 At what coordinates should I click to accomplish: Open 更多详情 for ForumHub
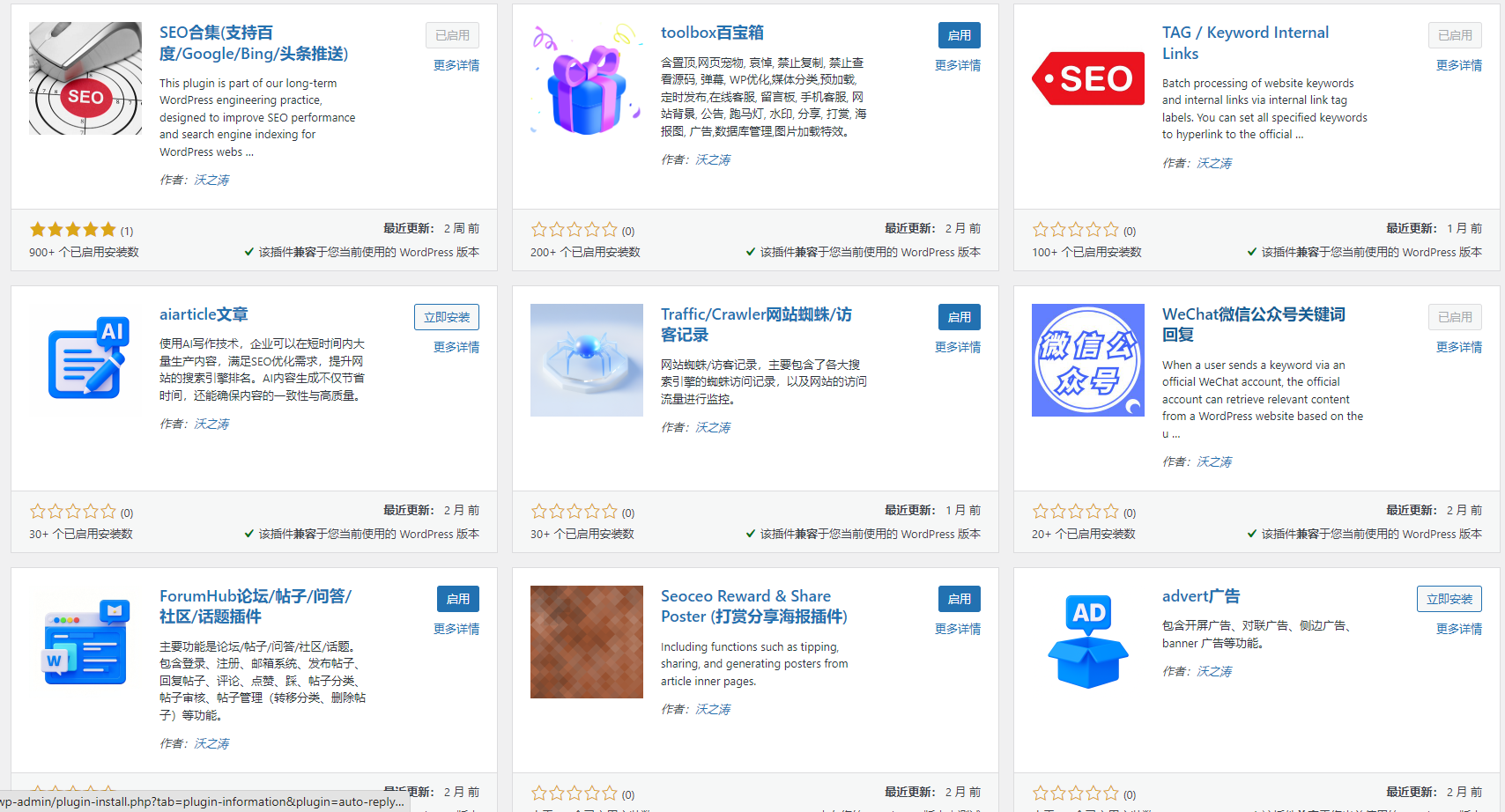(456, 629)
